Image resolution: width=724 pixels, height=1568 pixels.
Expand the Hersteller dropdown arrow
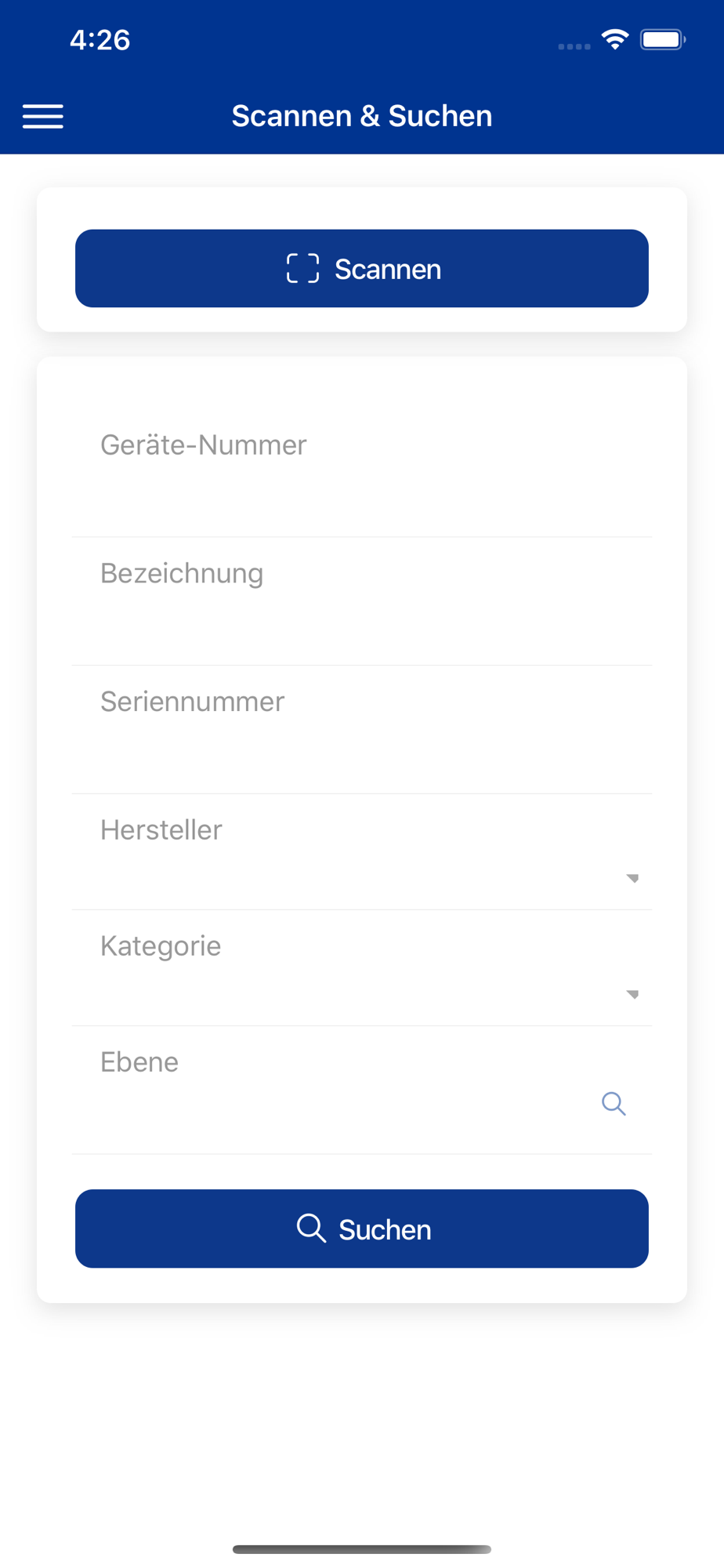tap(632, 878)
